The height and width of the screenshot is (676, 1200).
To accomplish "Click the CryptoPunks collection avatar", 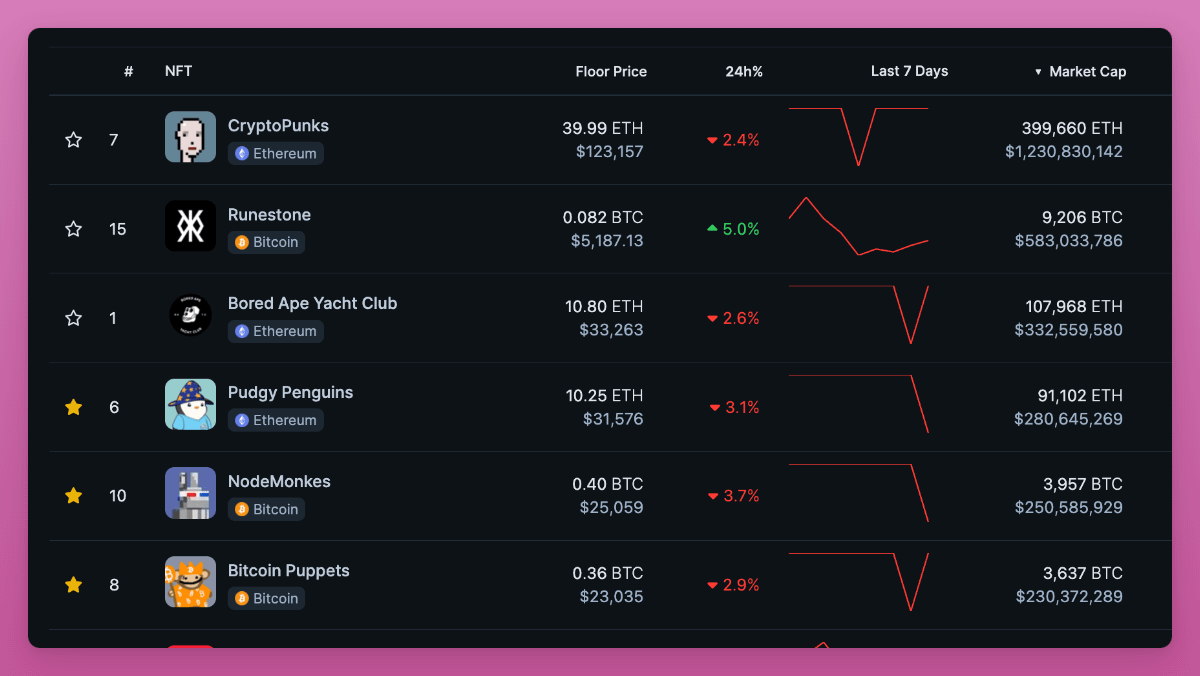I will [190, 137].
